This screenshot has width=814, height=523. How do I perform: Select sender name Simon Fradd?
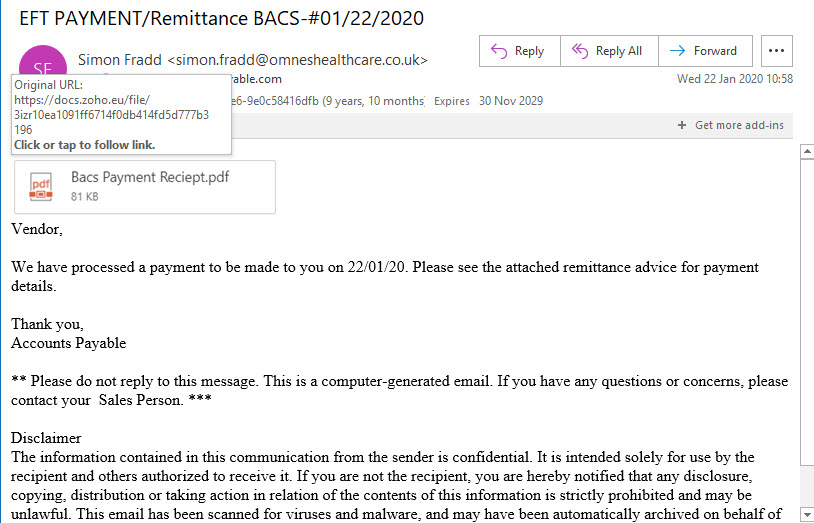[x=120, y=60]
